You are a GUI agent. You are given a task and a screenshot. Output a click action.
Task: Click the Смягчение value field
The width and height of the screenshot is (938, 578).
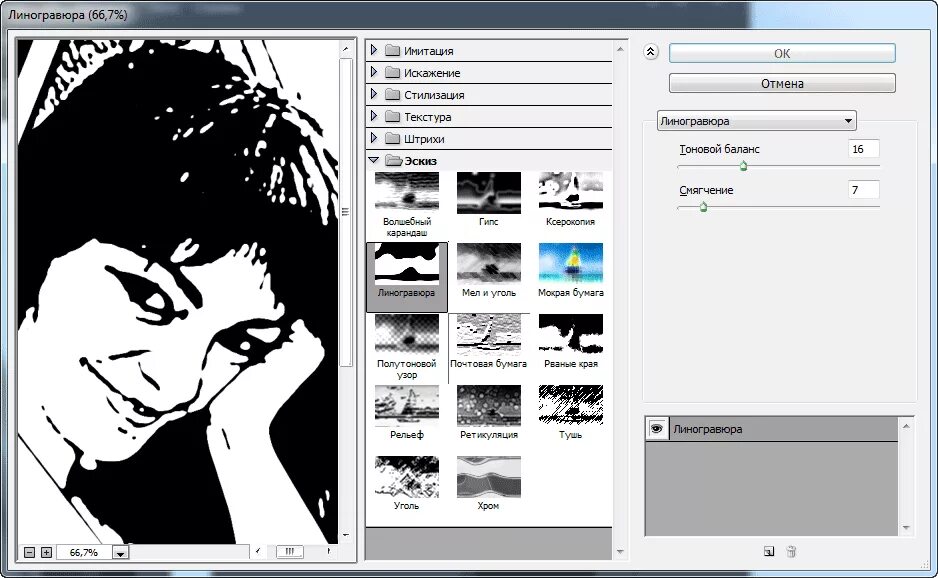point(864,190)
